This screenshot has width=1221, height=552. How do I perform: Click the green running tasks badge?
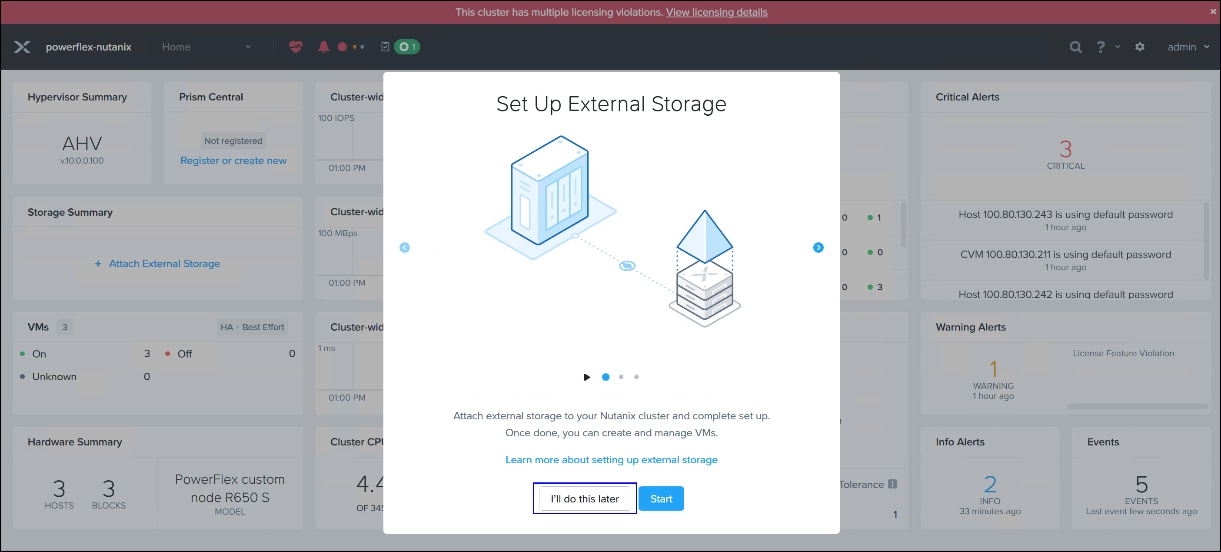click(x=407, y=47)
